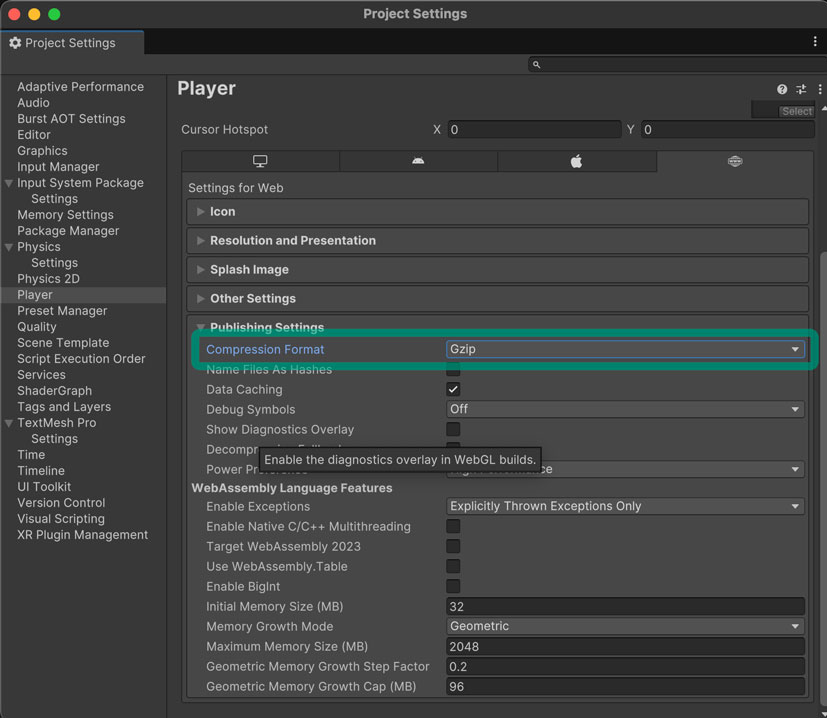
Task: Open Player help reference icon
Action: 782,89
